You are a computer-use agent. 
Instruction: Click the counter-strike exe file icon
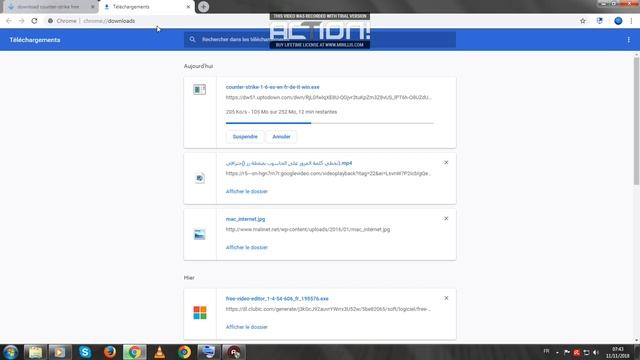200,89
